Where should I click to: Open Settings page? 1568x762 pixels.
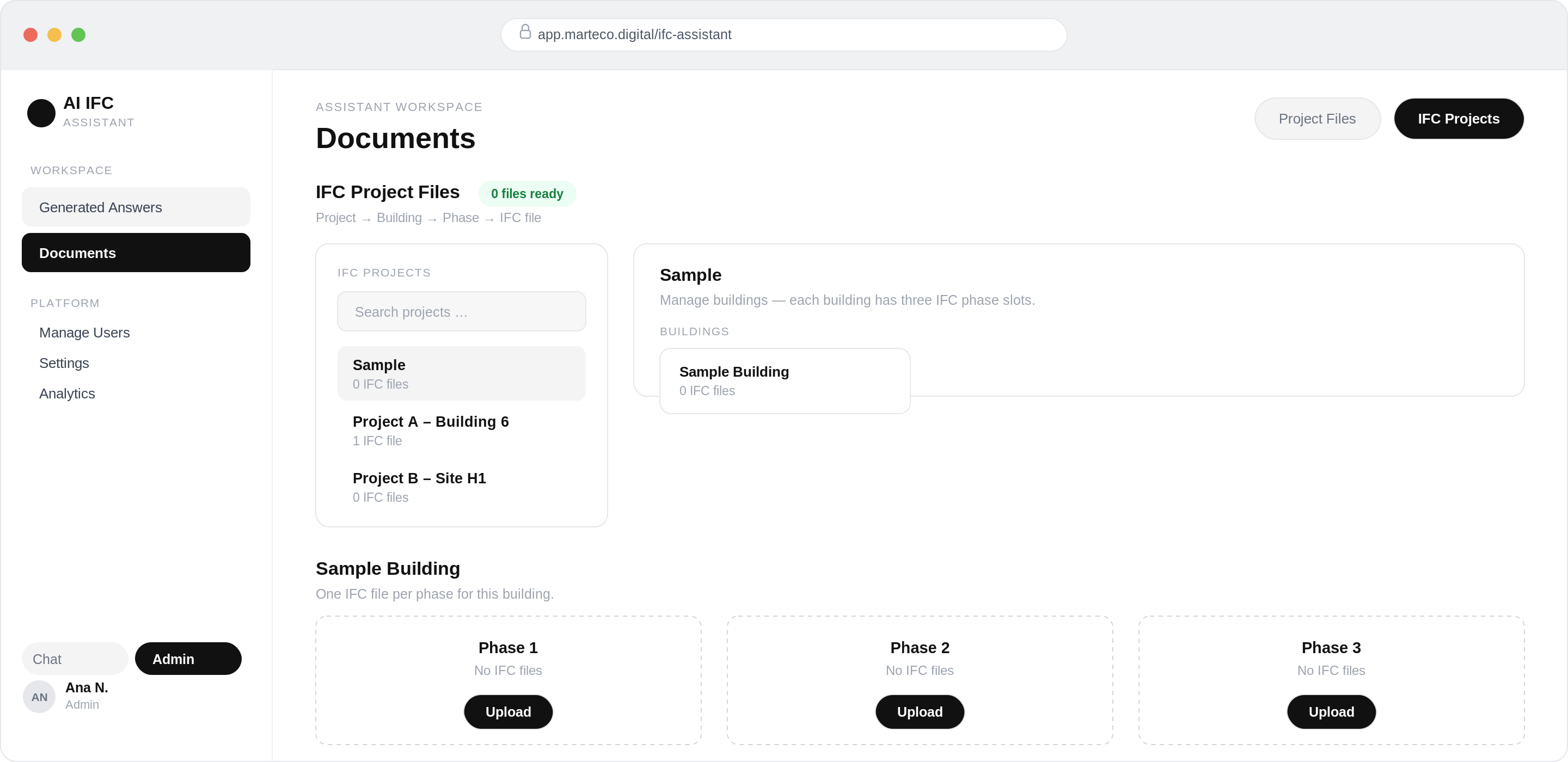point(64,362)
